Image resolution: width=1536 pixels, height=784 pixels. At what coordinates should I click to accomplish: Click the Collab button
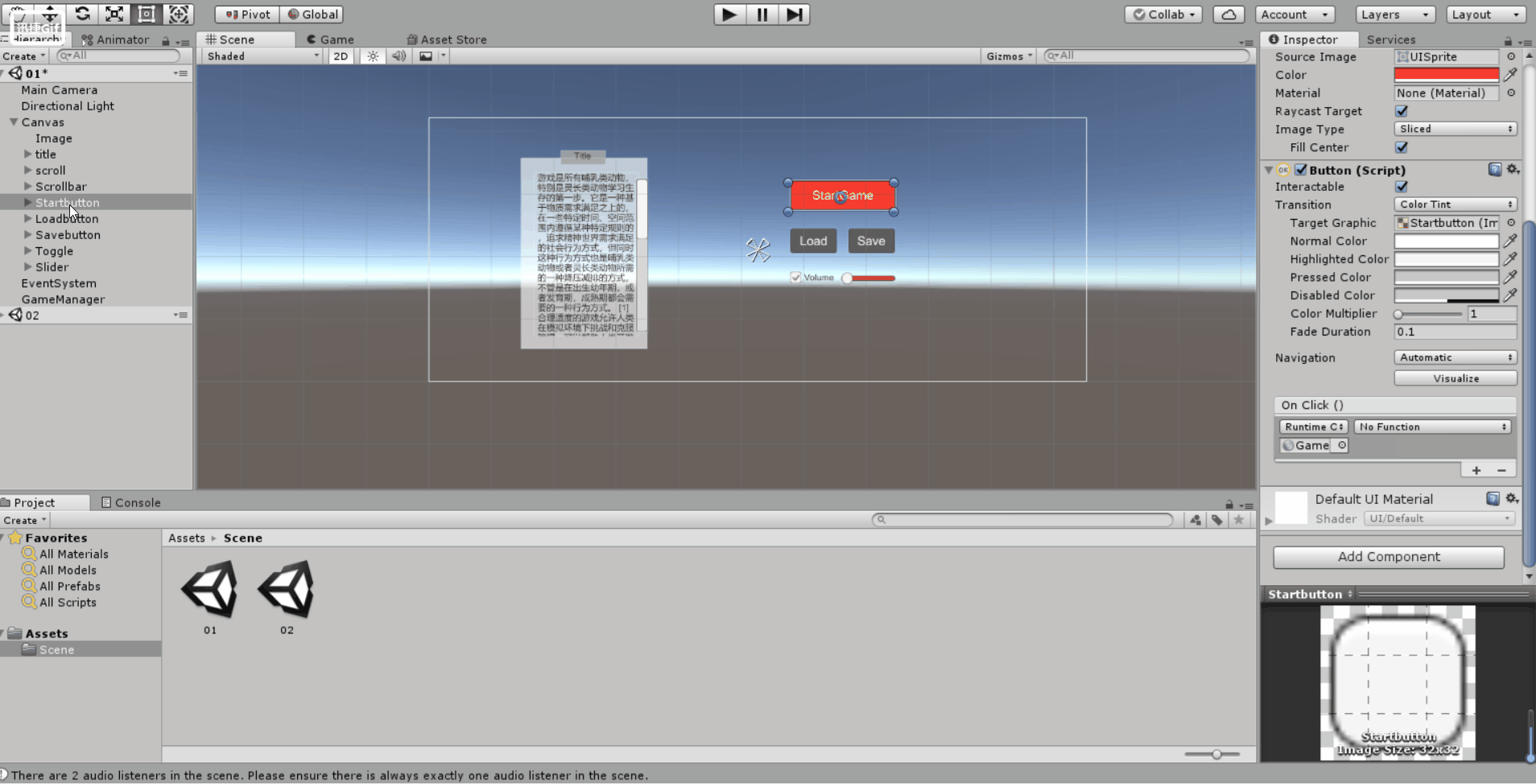1163,14
